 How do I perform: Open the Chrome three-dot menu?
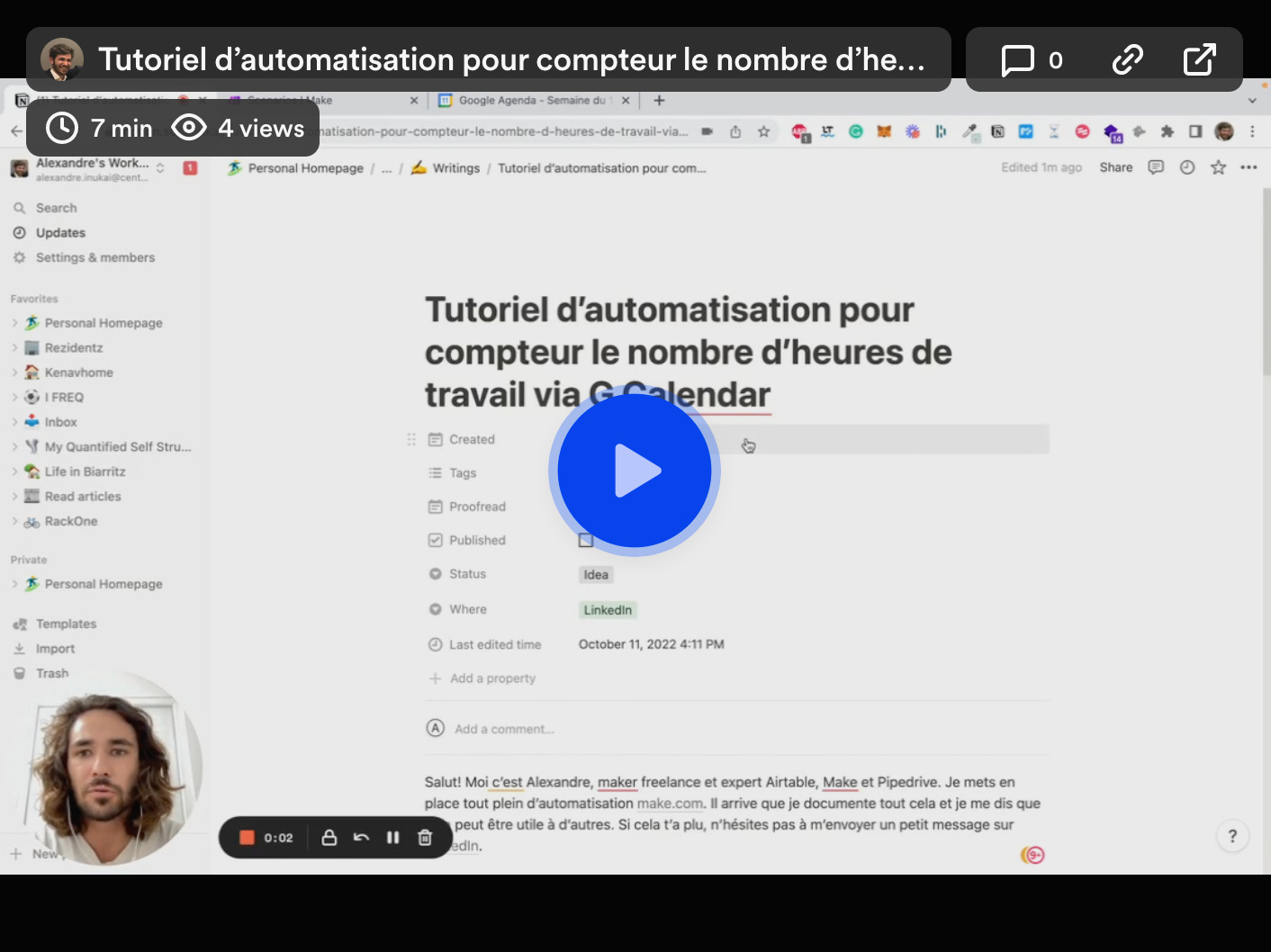click(1252, 131)
